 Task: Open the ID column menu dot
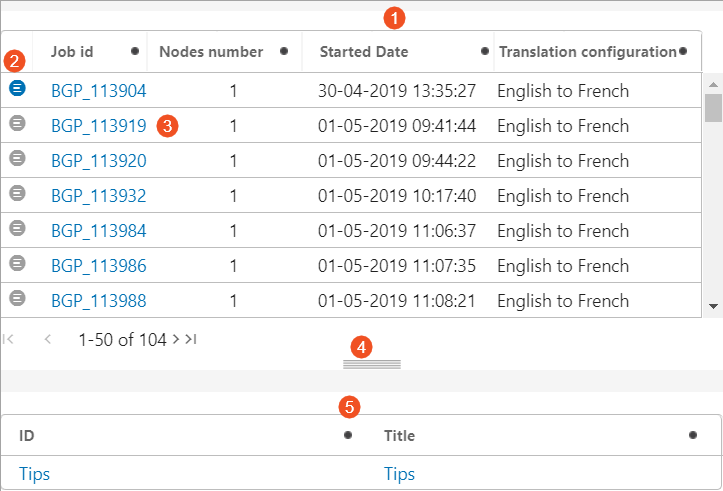pyautogui.click(x=348, y=435)
